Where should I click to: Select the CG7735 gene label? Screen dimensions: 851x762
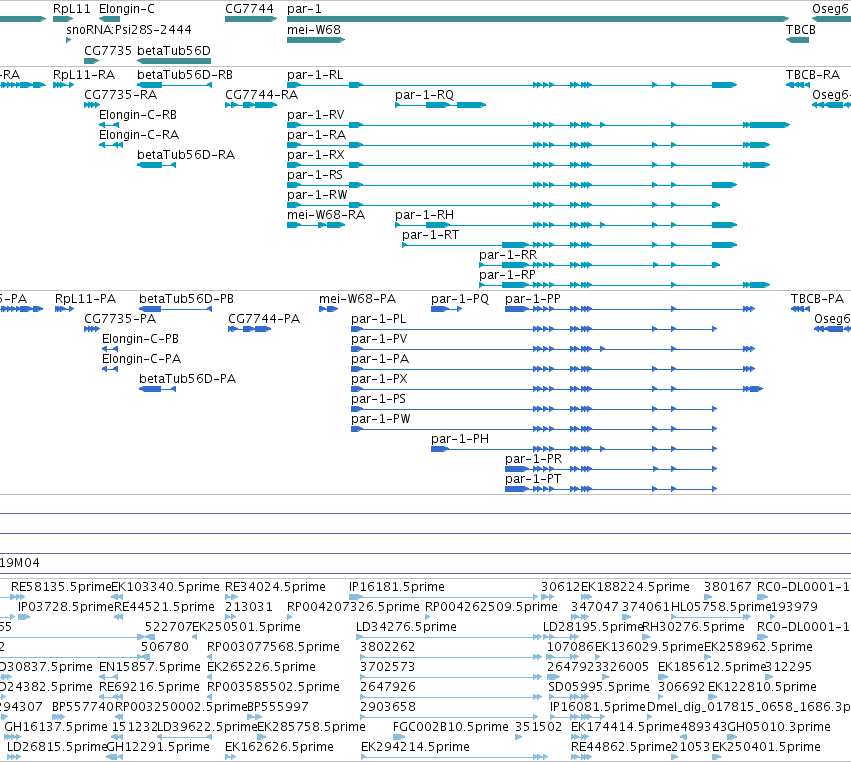click(107, 50)
